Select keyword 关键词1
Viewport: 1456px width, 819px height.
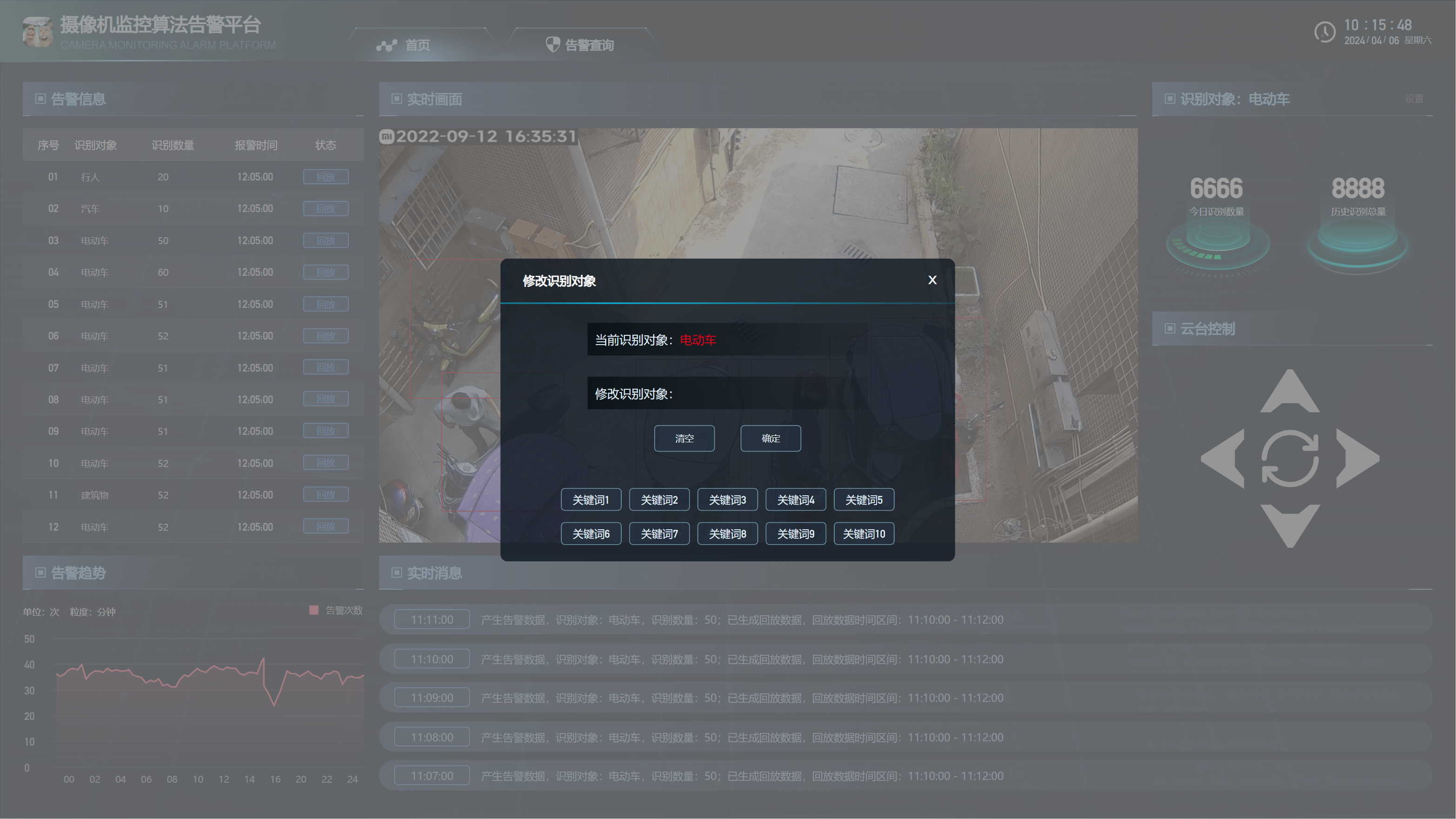point(590,500)
